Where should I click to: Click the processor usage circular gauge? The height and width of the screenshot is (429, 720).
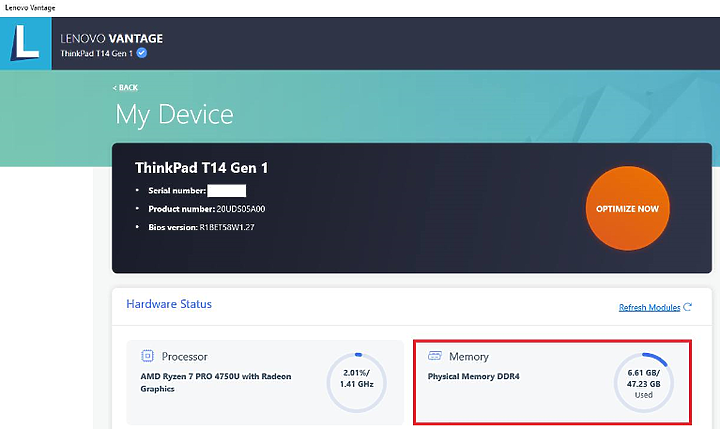(357, 382)
